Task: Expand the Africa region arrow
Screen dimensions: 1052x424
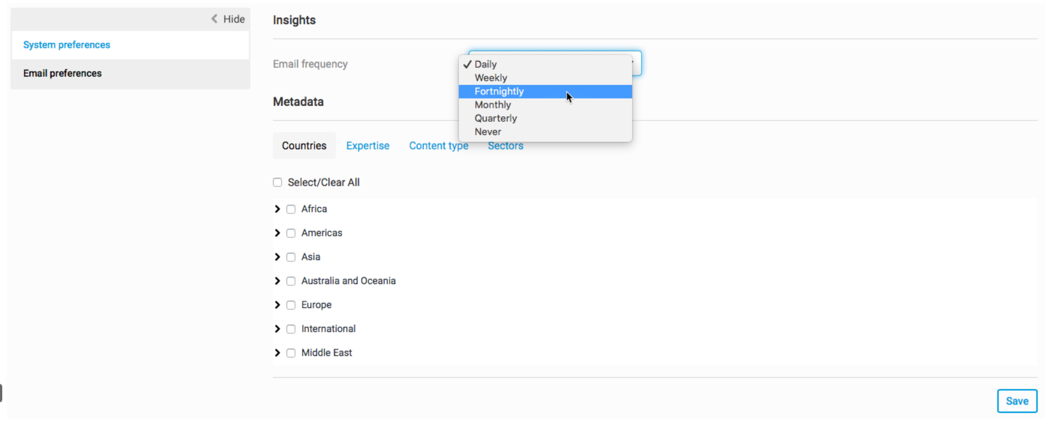Action: (277, 209)
